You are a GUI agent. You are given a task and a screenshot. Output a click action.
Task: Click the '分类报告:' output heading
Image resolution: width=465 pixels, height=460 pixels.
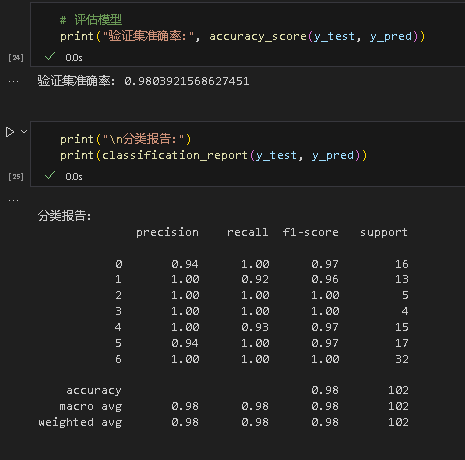pos(64,216)
